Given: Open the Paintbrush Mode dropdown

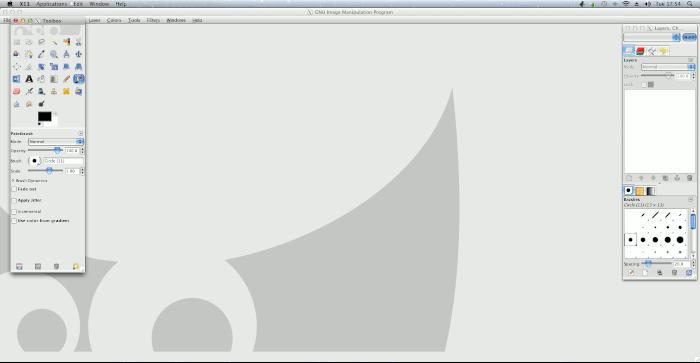Looking at the screenshot, I should 56,142.
